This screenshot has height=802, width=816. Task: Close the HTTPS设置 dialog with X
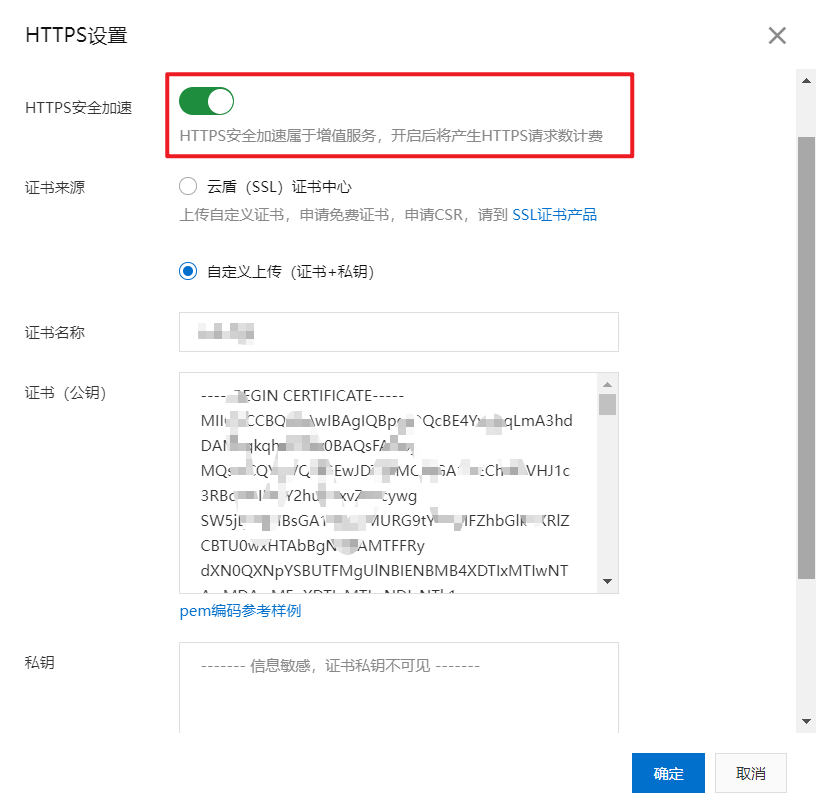click(x=777, y=36)
